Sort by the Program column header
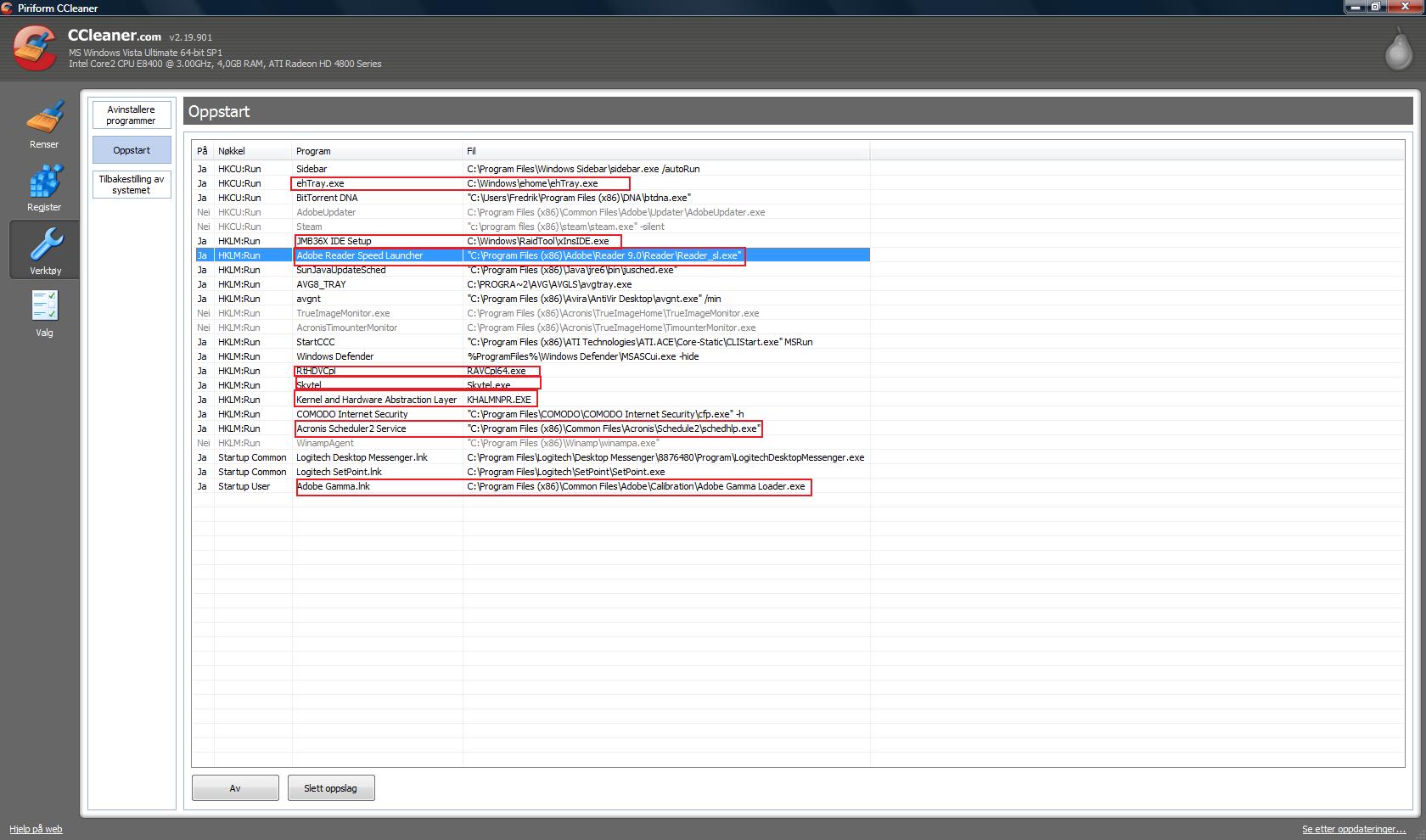Image resolution: width=1426 pixels, height=840 pixels. tap(378, 151)
